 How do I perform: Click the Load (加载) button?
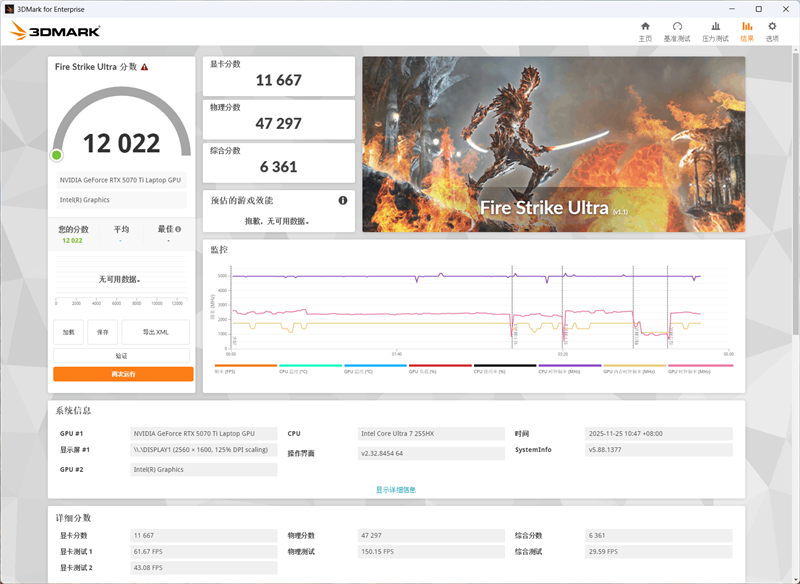tap(68, 332)
